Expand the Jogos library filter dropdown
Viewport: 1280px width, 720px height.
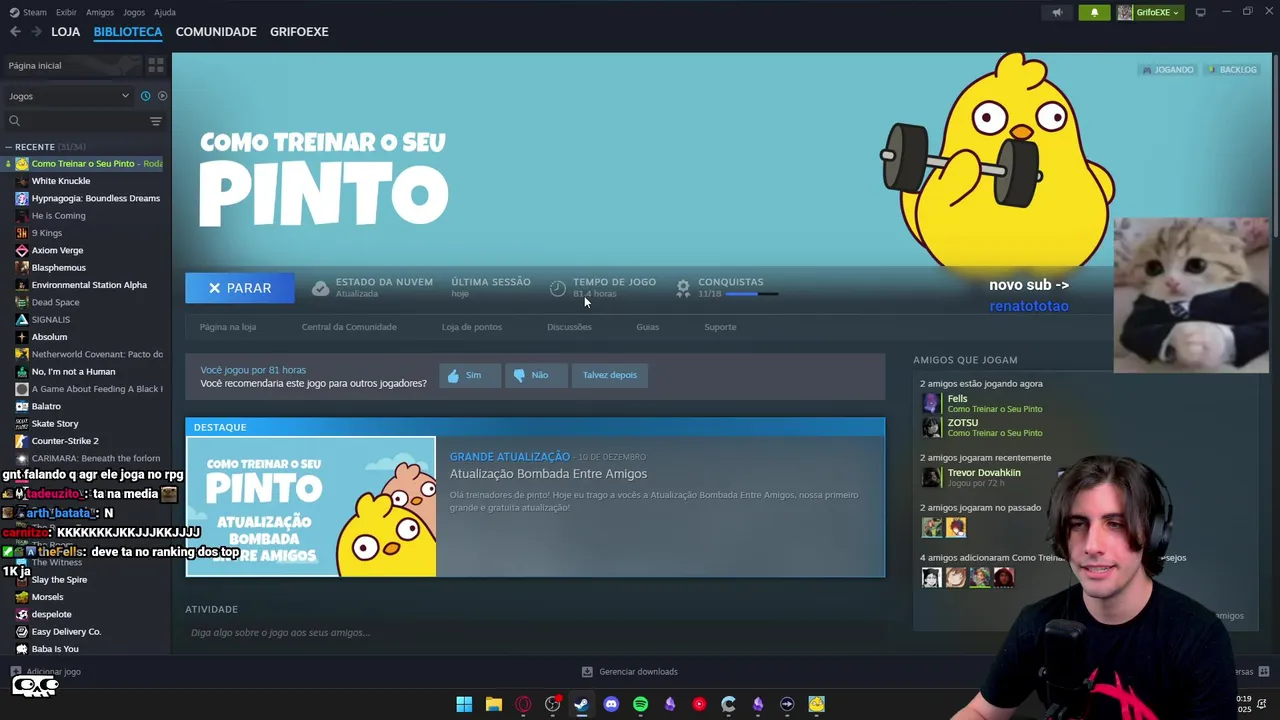point(69,96)
